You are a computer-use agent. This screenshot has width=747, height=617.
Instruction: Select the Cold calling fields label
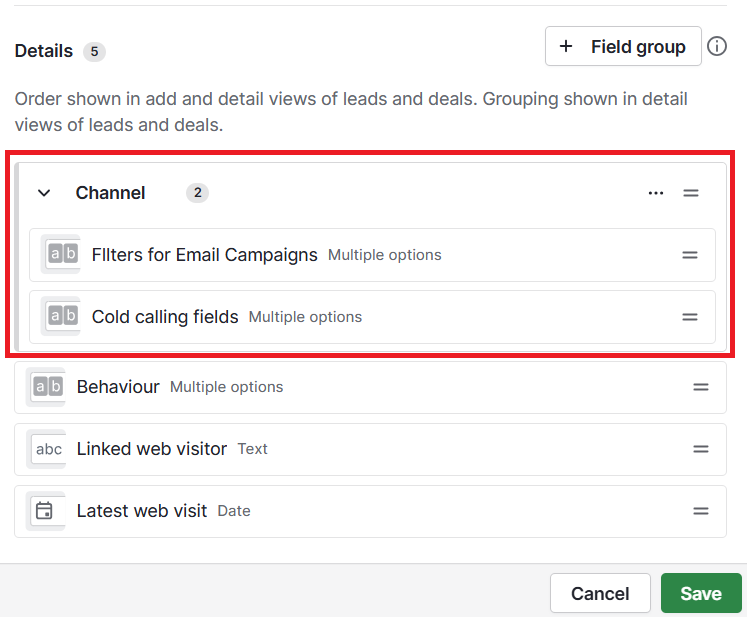tap(165, 317)
